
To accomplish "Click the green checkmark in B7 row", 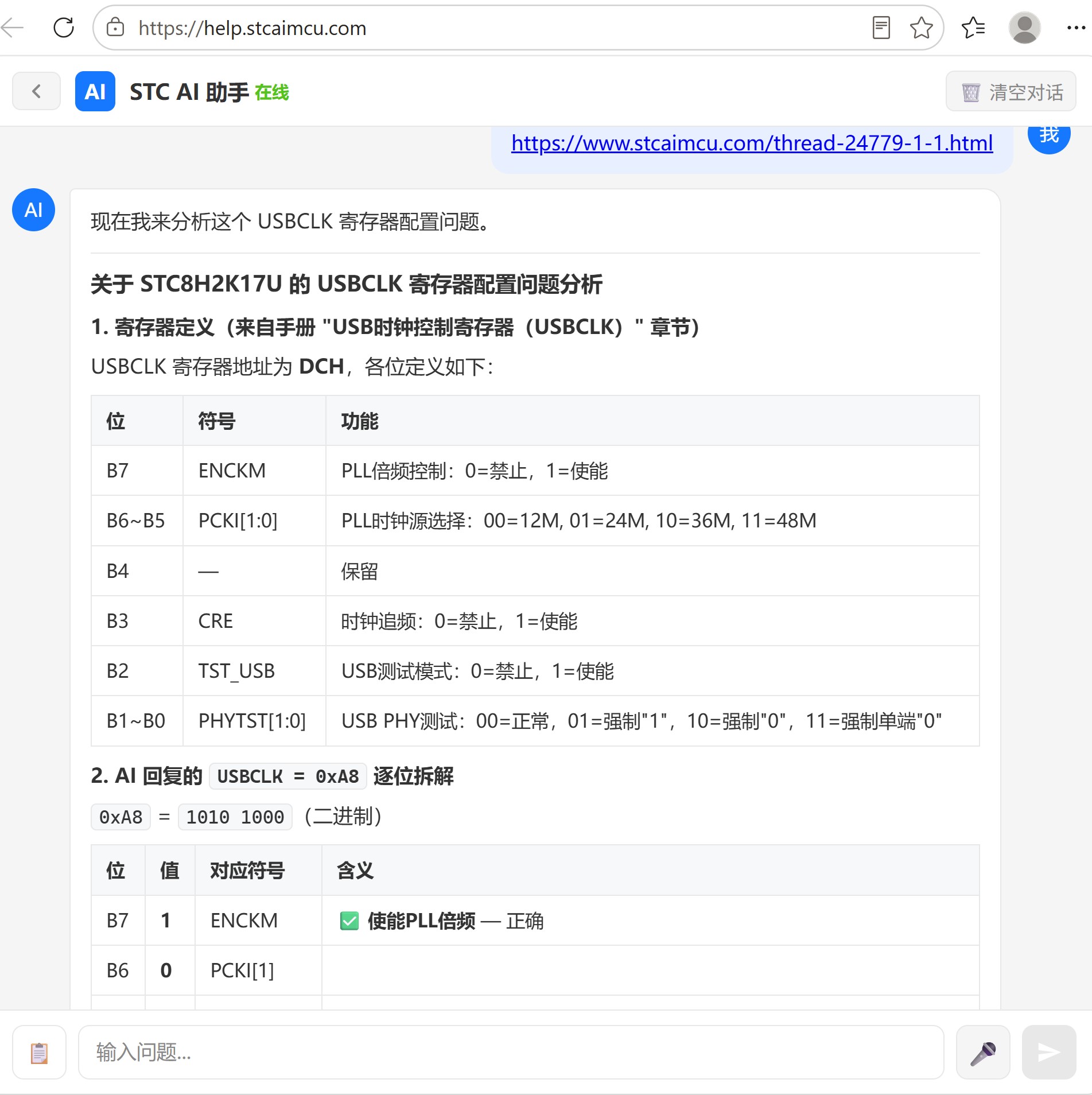I will 349,921.
